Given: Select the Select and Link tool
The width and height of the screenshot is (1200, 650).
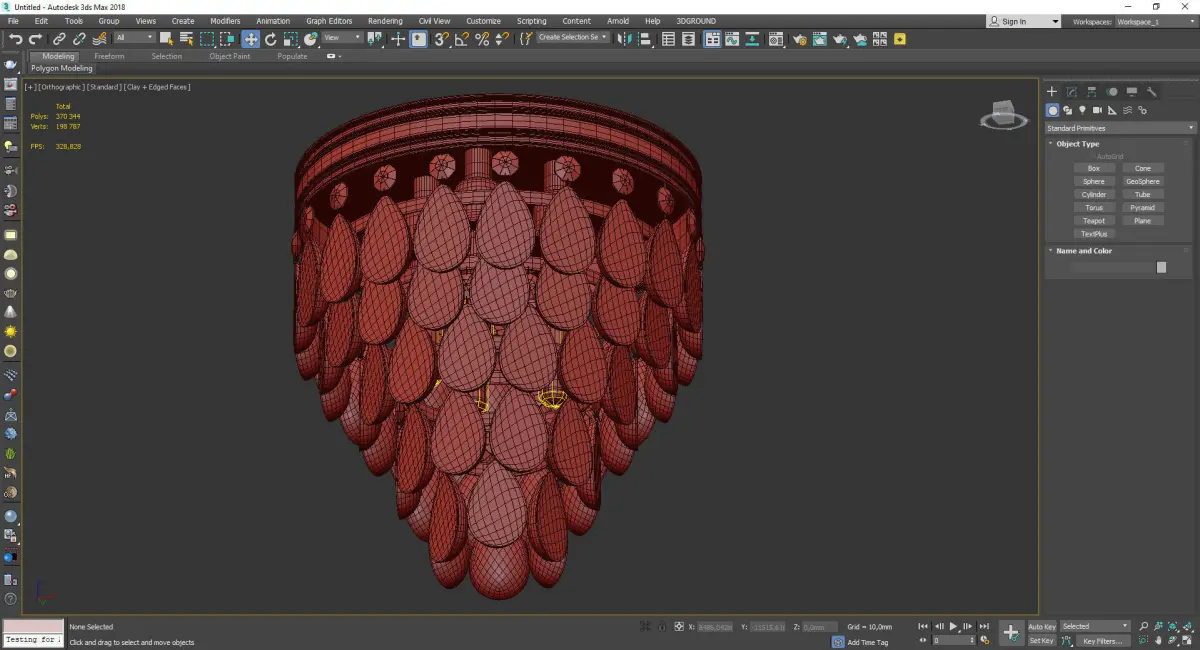Looking at the screenshot, I should (59, 39).
